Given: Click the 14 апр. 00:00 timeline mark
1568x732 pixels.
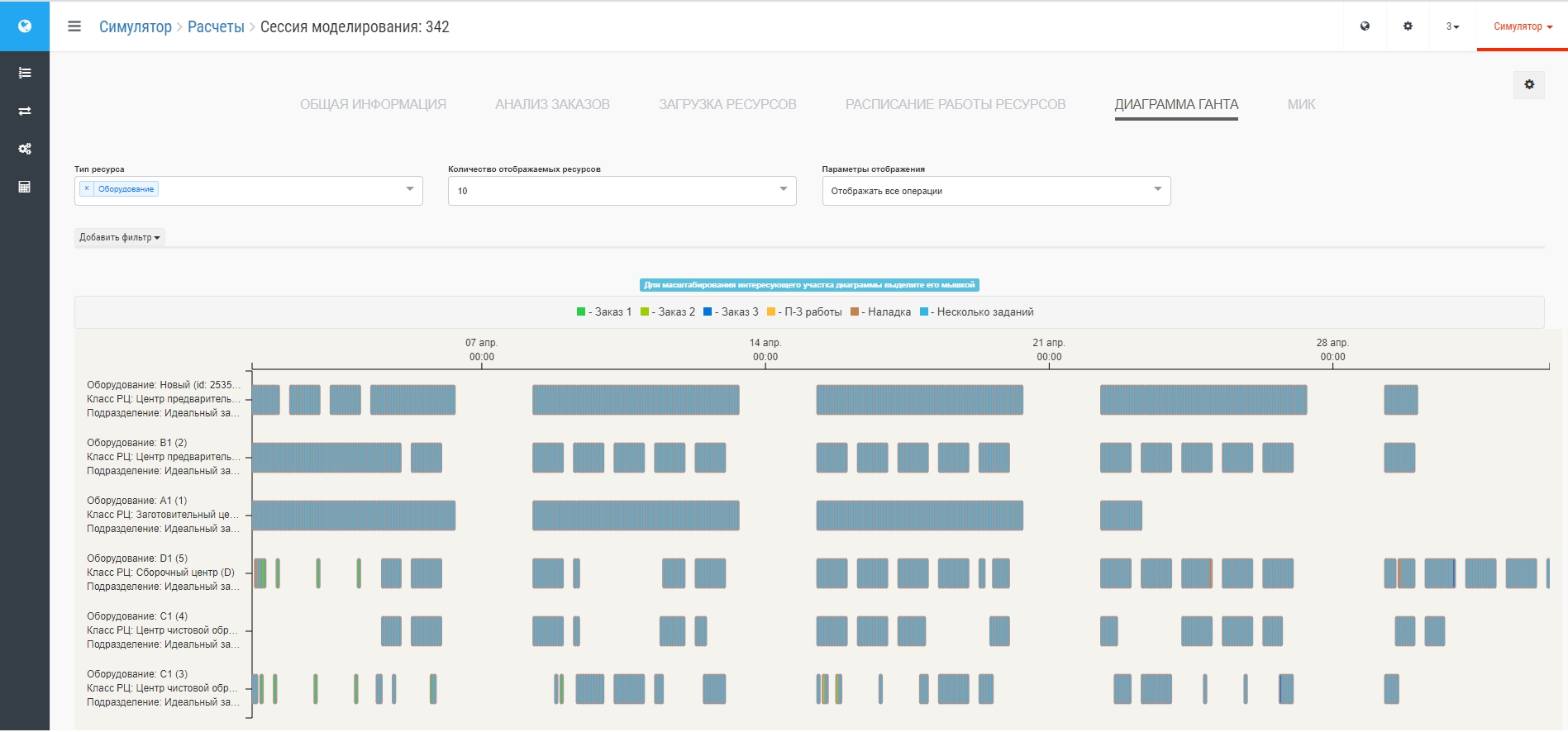Looking at the screenshot, I should click(x=765, y=349).
